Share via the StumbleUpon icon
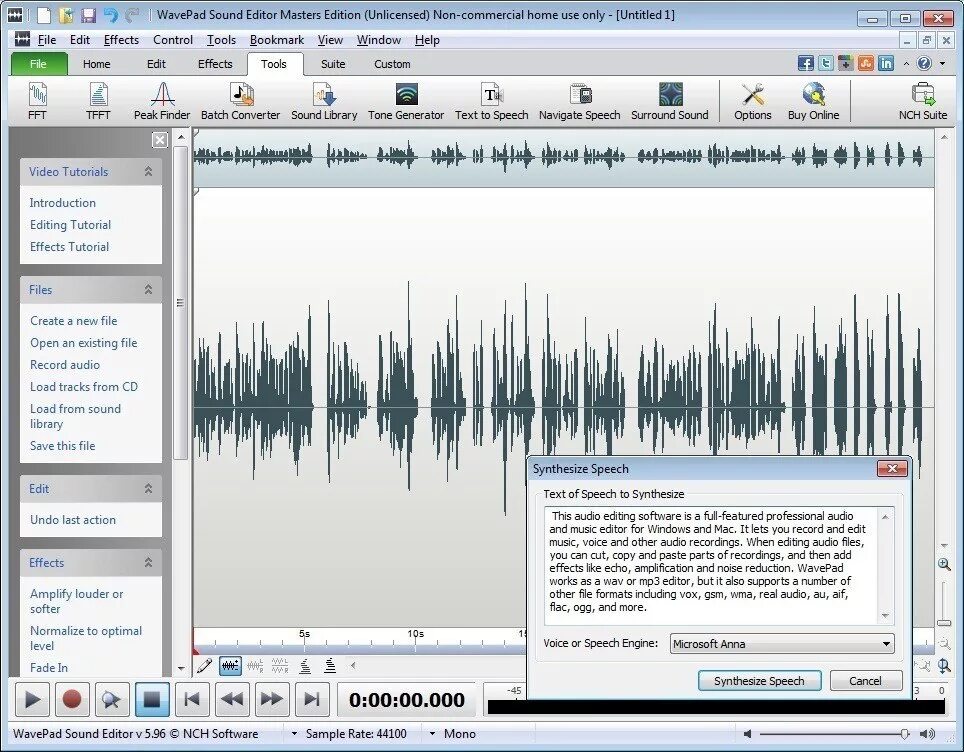Screen dimensions: 964x752 tap(866, 63)
